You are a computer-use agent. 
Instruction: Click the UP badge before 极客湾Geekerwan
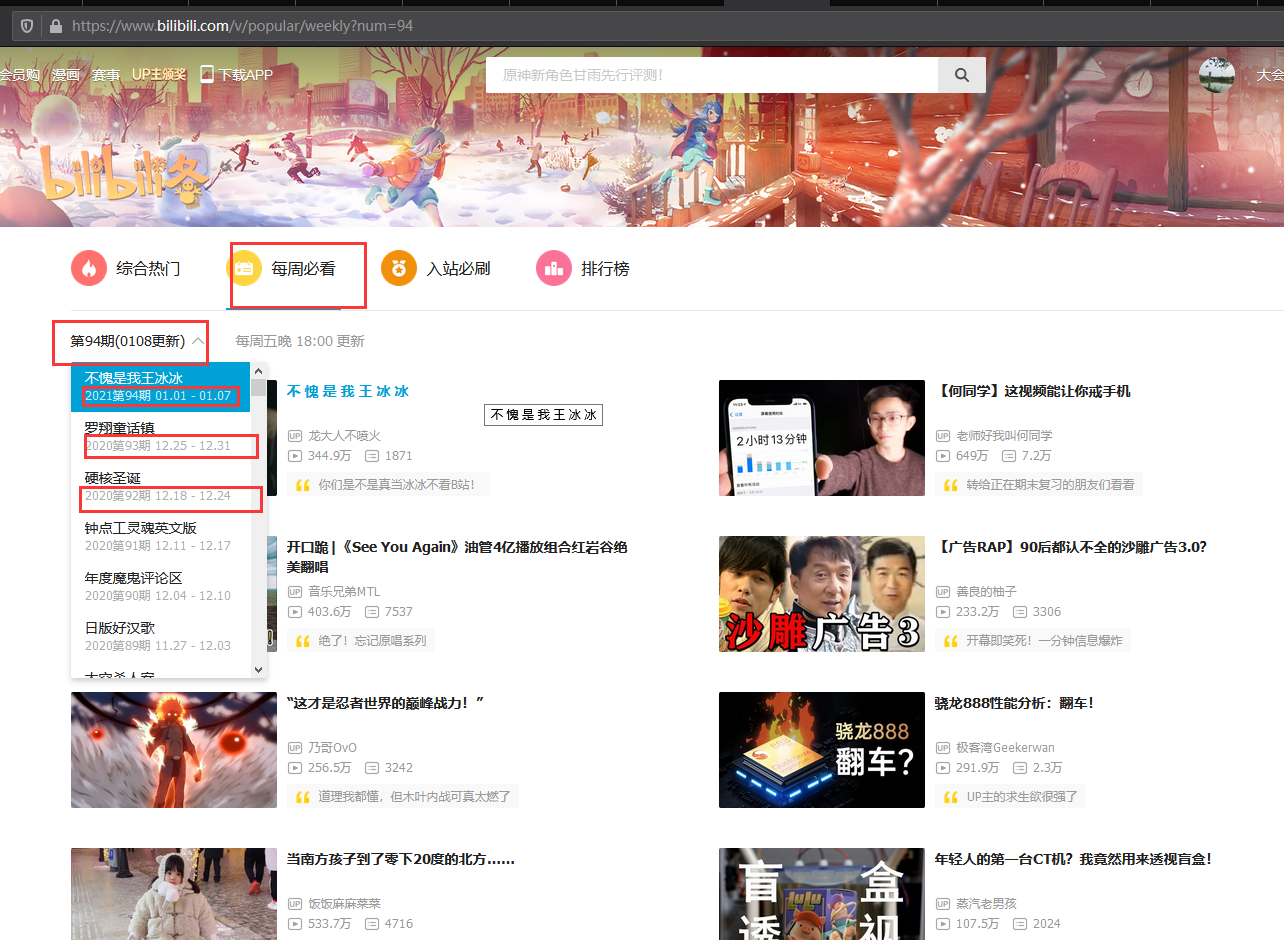[943, 748]
